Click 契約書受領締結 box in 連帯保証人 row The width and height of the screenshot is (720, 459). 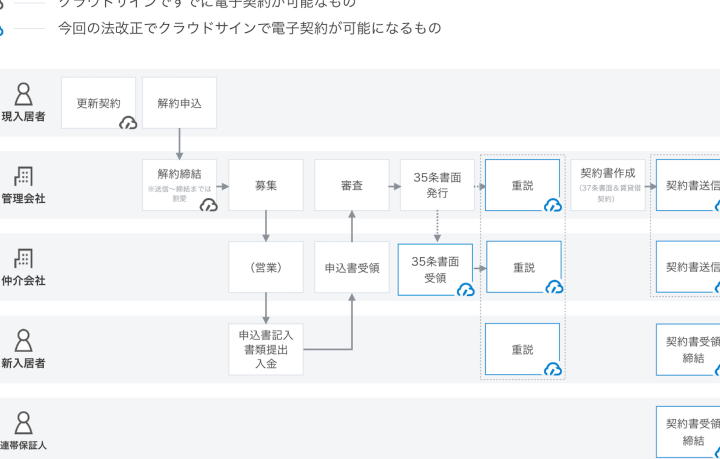(688, 432)
